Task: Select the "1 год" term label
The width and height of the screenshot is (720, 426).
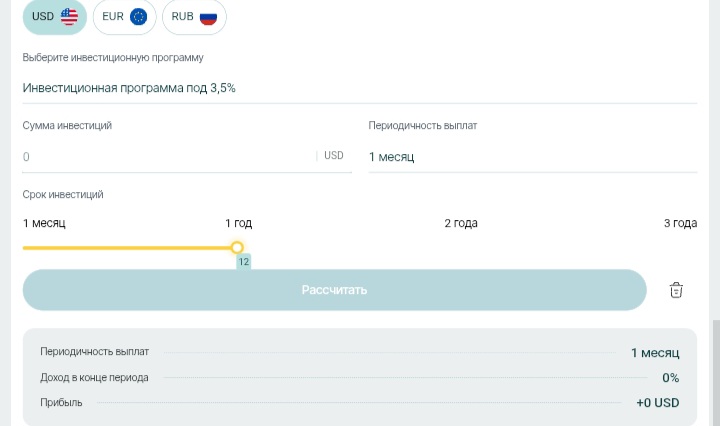Action: [x=238, y=223]
